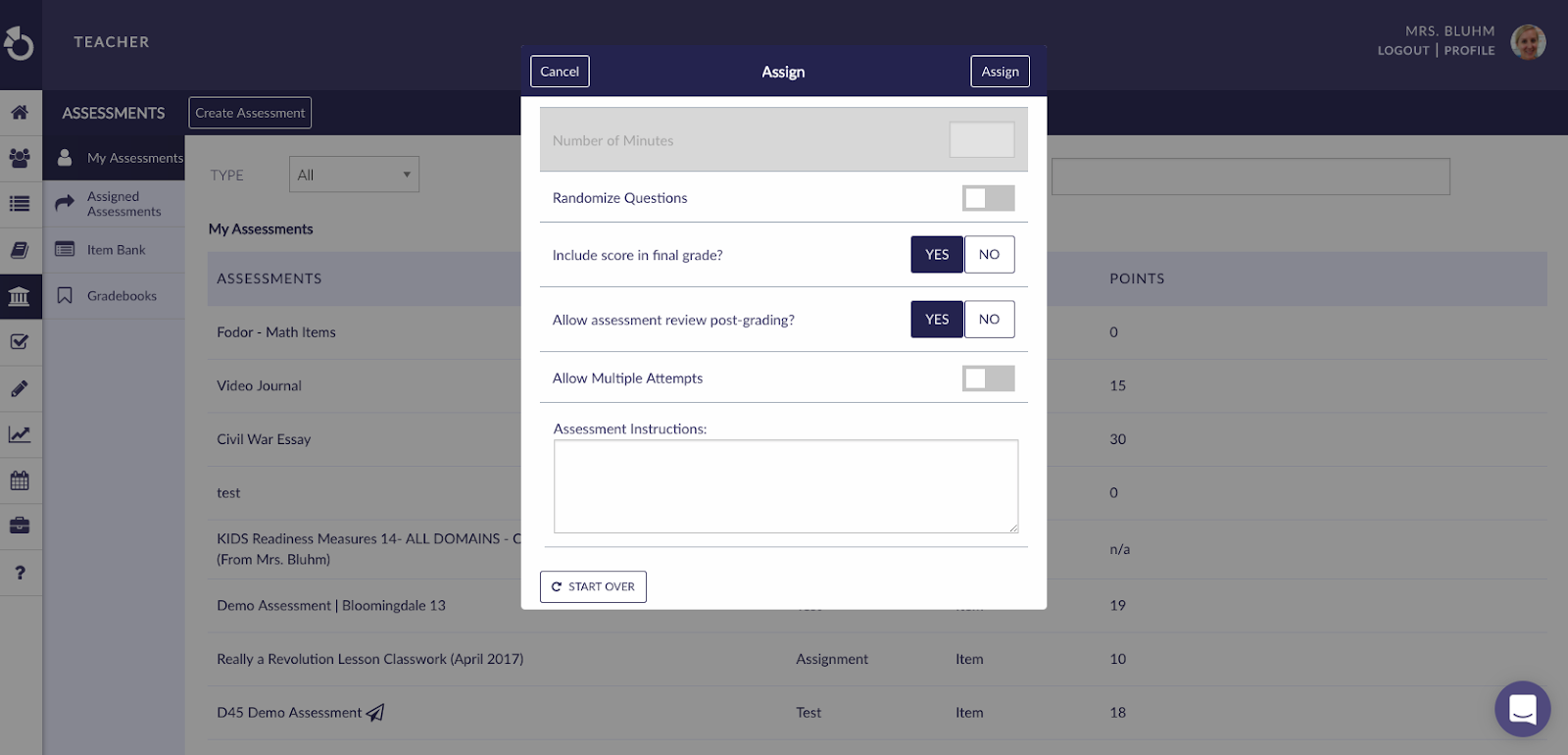Open the calendar icon in sidebar
1568x755 pixels.
point(20,480)
